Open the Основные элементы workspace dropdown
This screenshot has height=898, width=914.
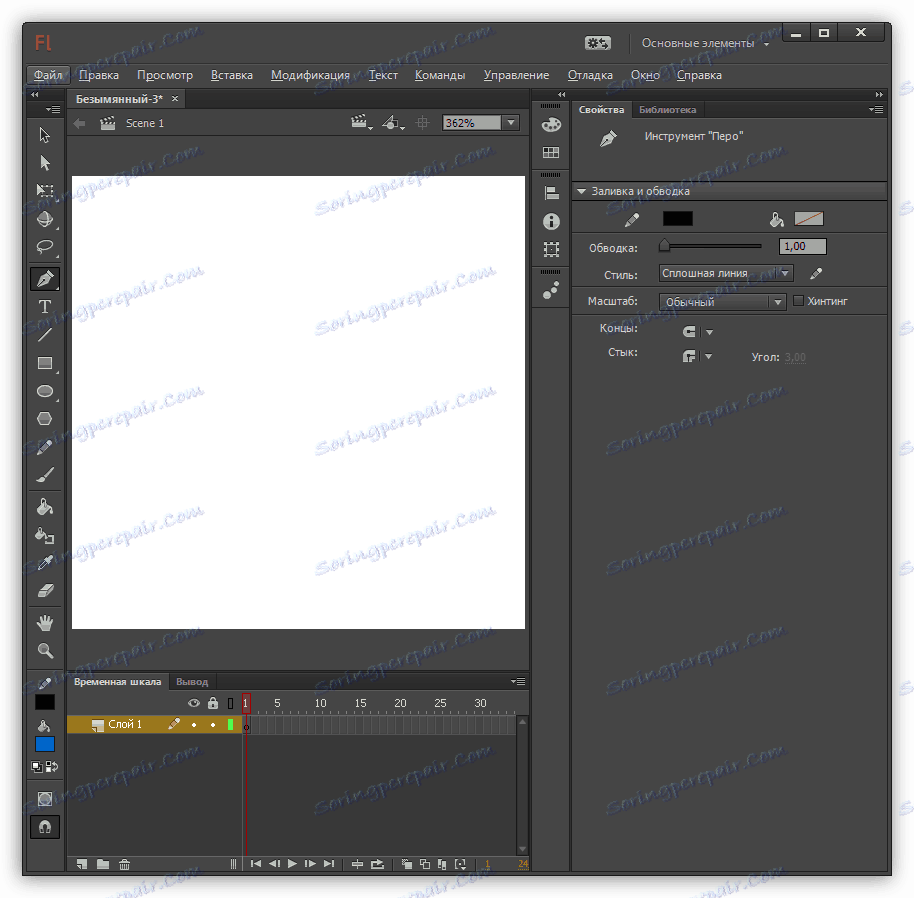click(x=705, y=43)
